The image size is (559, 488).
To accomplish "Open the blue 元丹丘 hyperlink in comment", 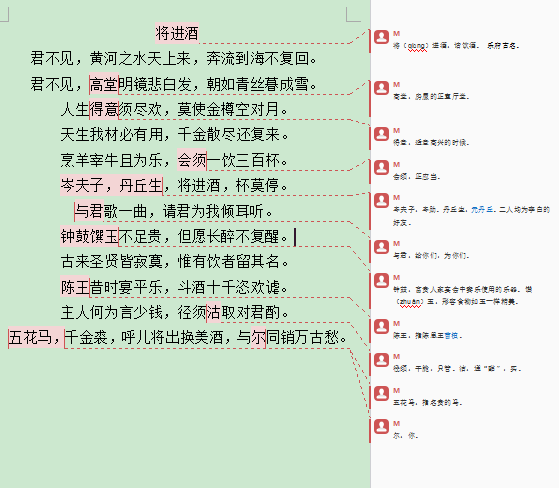I will 482,210.
